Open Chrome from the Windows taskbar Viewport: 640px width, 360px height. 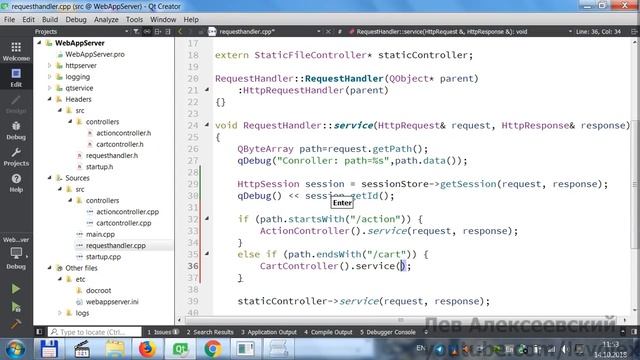coord(213,349)
